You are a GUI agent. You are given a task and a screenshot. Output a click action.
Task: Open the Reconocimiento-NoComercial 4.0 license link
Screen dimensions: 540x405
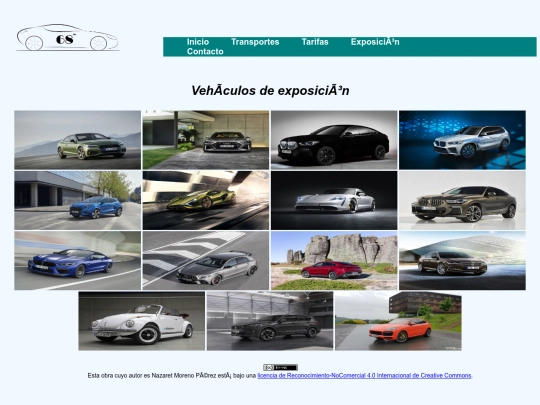364,375
